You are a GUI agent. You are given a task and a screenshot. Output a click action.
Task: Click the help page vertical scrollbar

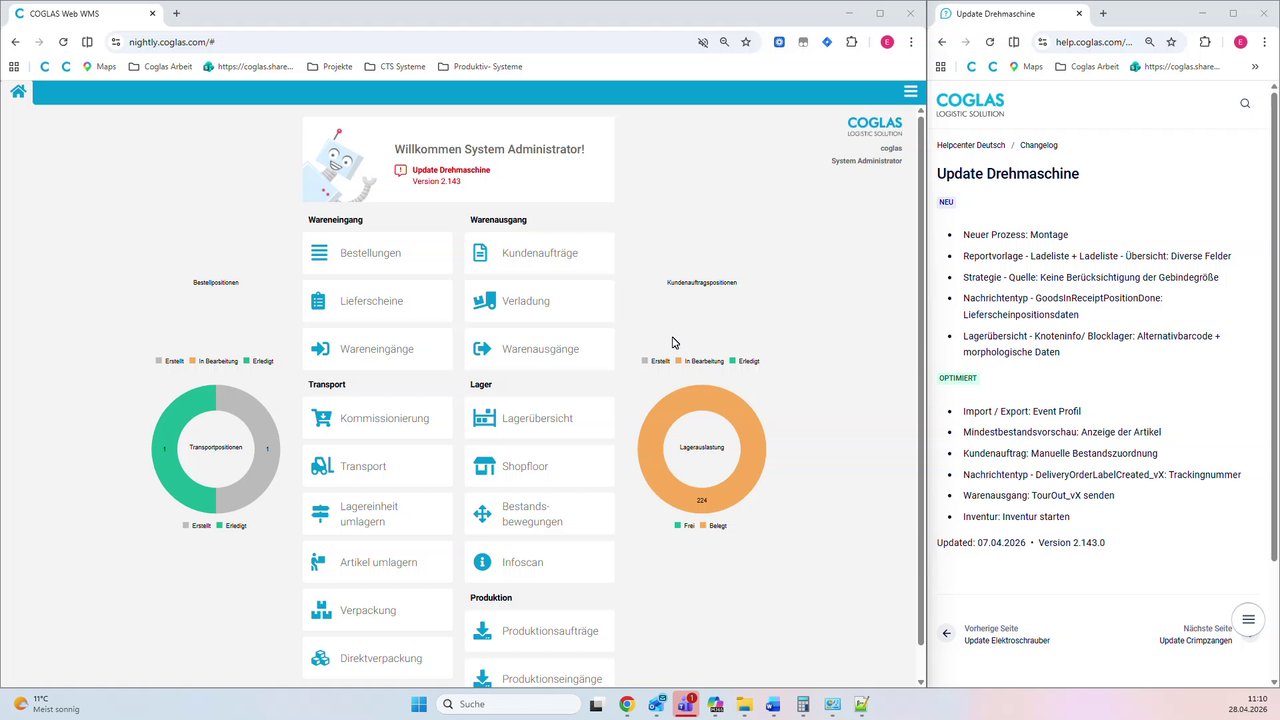pos(1274,325)
